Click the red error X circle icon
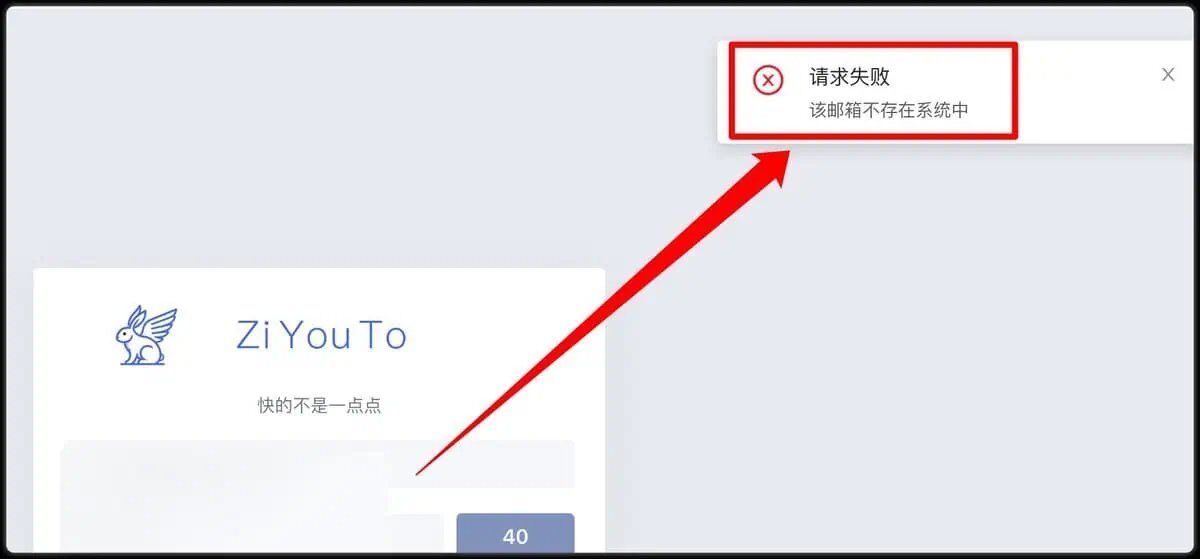 tap(768, 80)
